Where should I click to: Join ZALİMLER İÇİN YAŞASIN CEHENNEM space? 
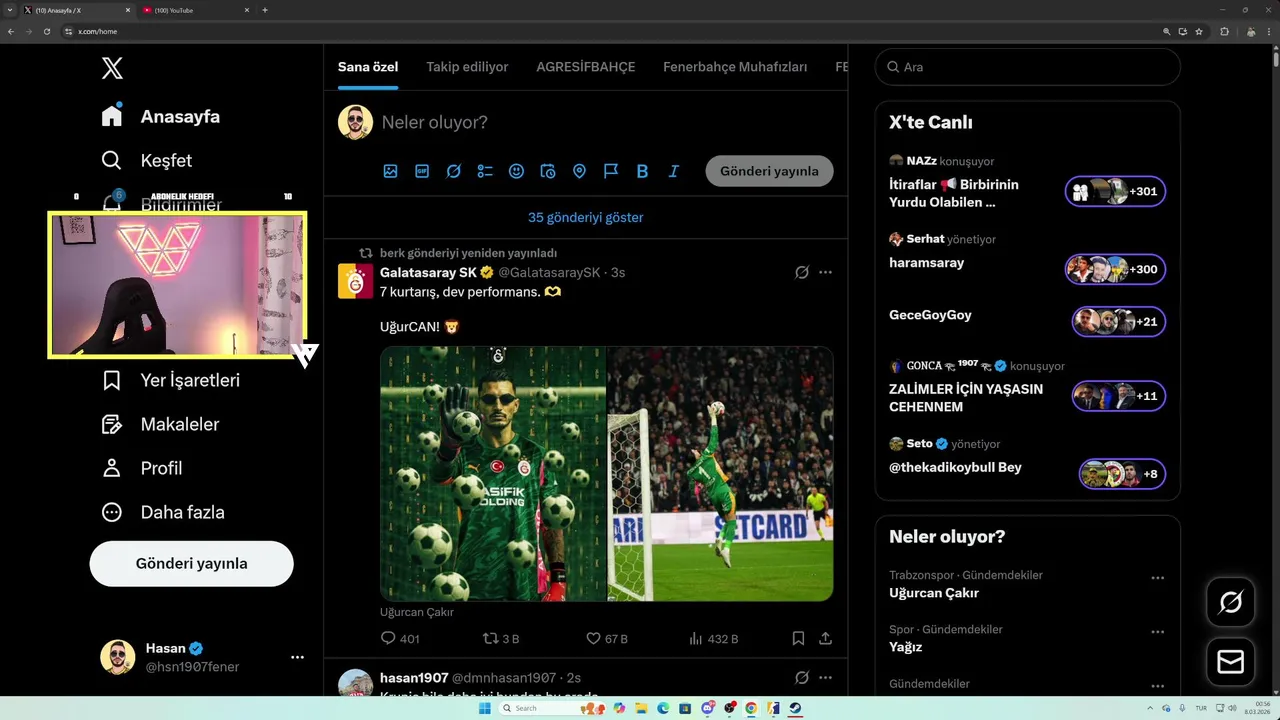click(x=1118, y=396)
